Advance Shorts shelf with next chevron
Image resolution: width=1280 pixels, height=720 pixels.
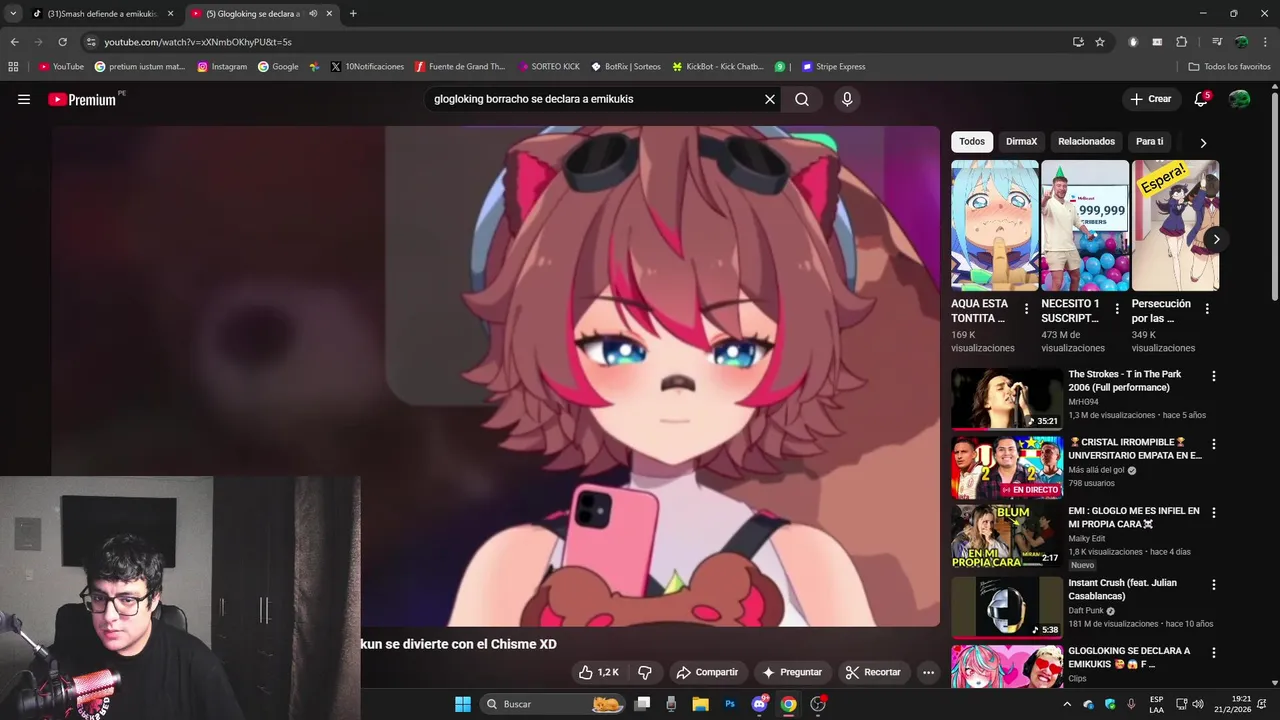[1216, 239]
